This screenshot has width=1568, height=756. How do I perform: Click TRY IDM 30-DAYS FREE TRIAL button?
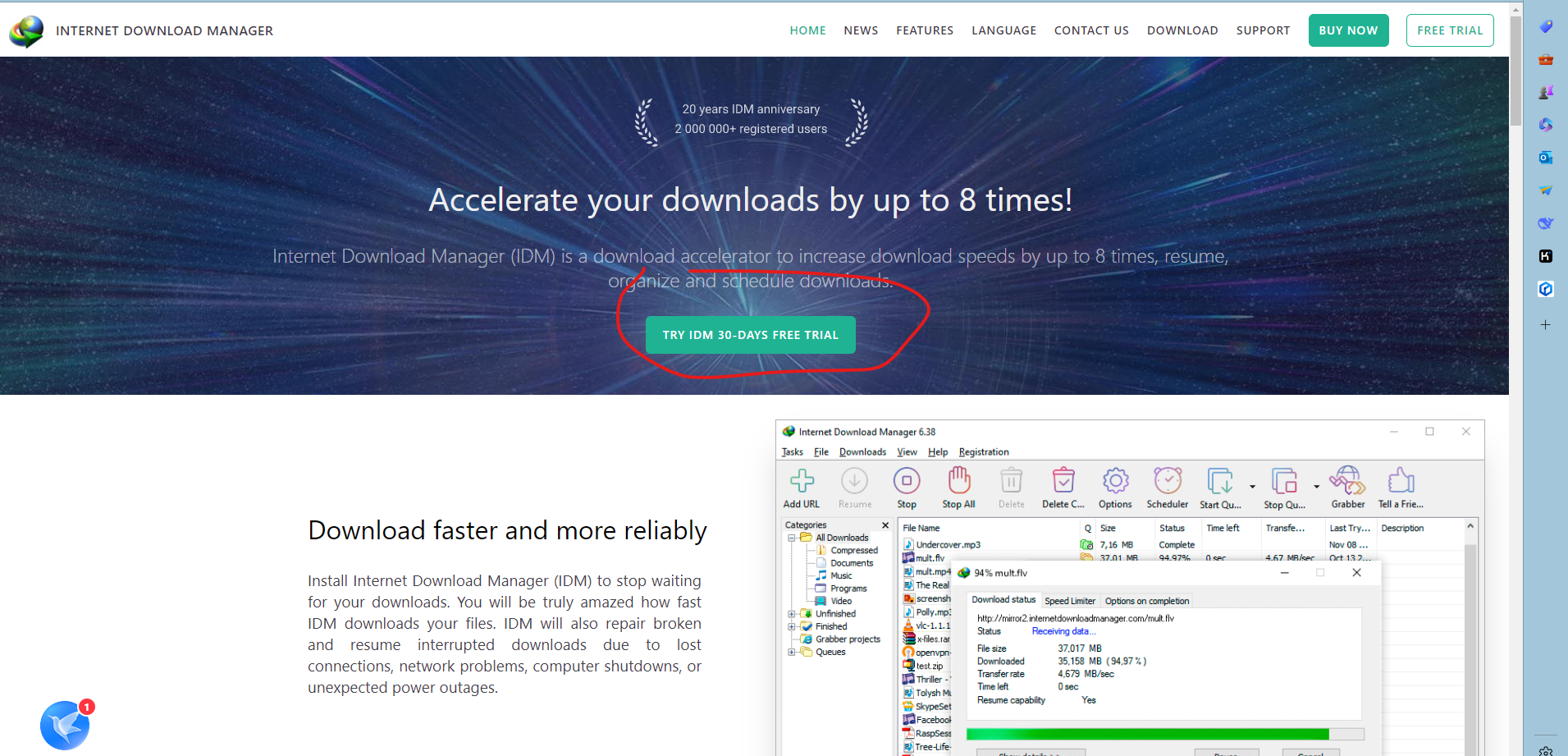click(751, 335)
